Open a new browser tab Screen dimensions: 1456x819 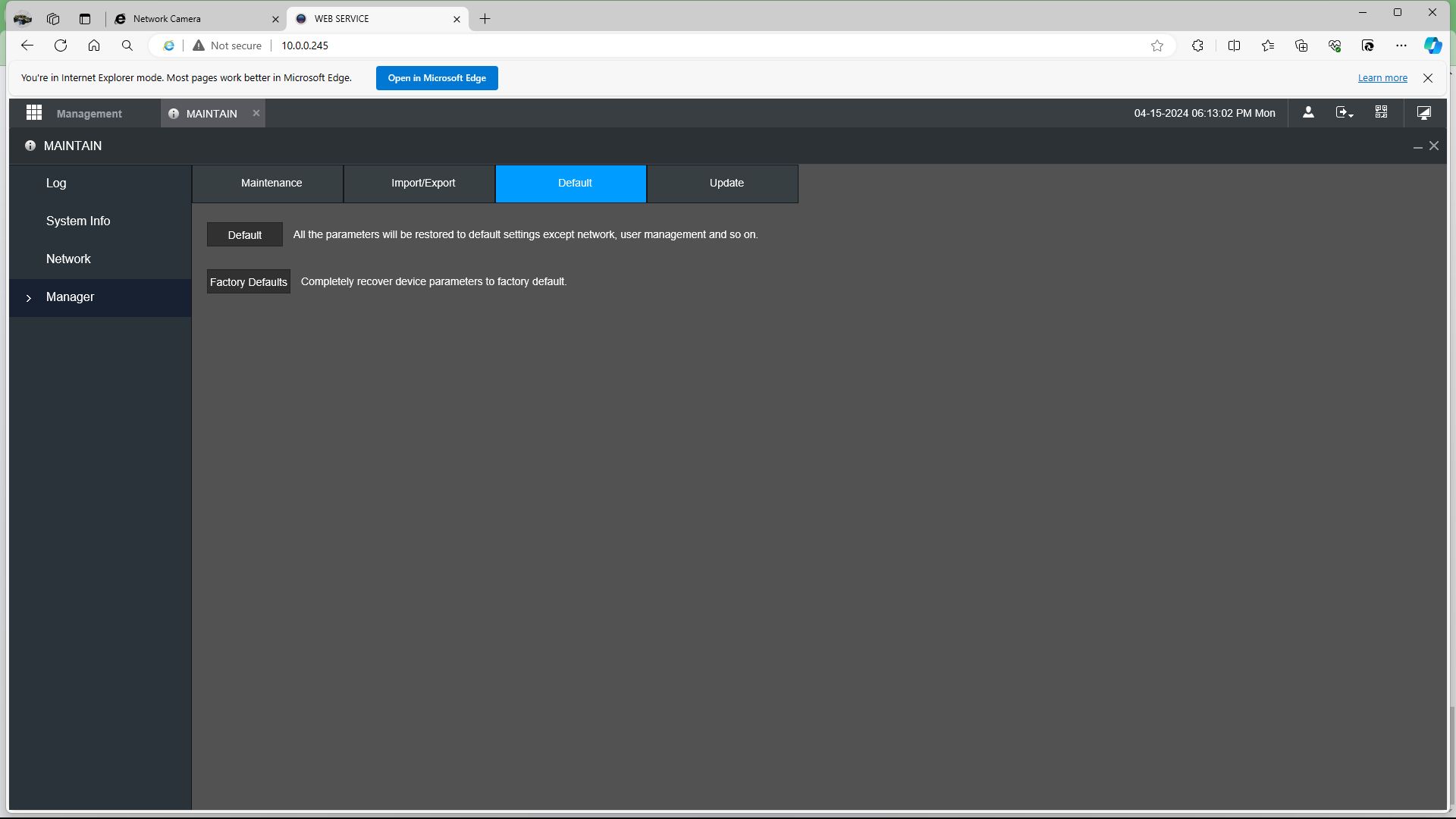coord(485,19)
